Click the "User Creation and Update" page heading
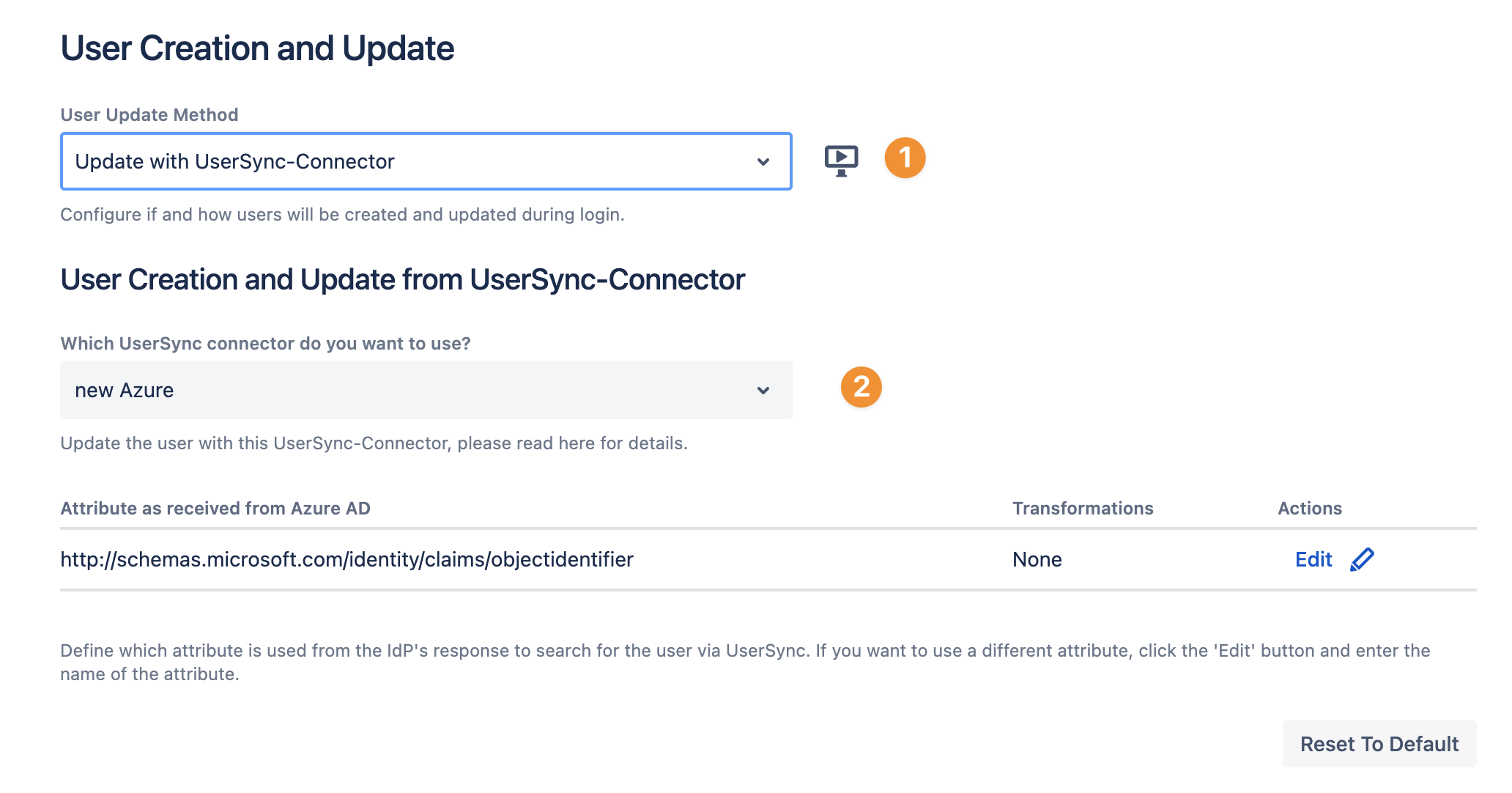 click(x=257, y=48)
